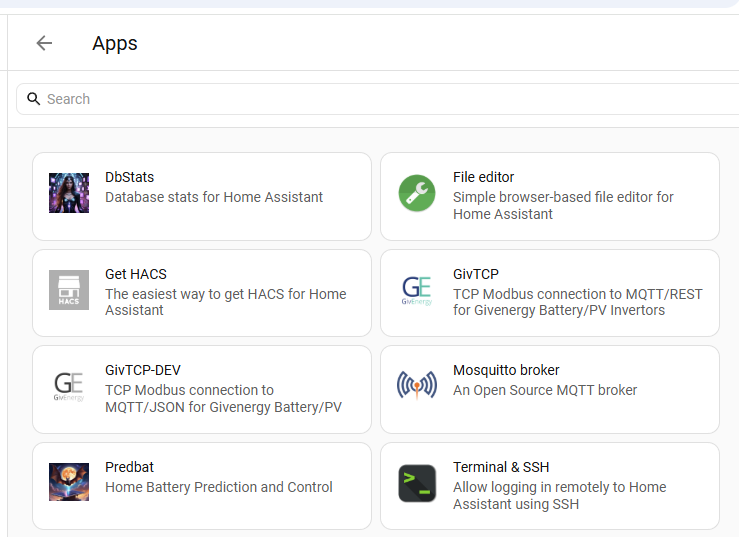Screen dimensions: 739x537
Task: Open the GivTCP-DEV title
Action: [x=143, y=370]
